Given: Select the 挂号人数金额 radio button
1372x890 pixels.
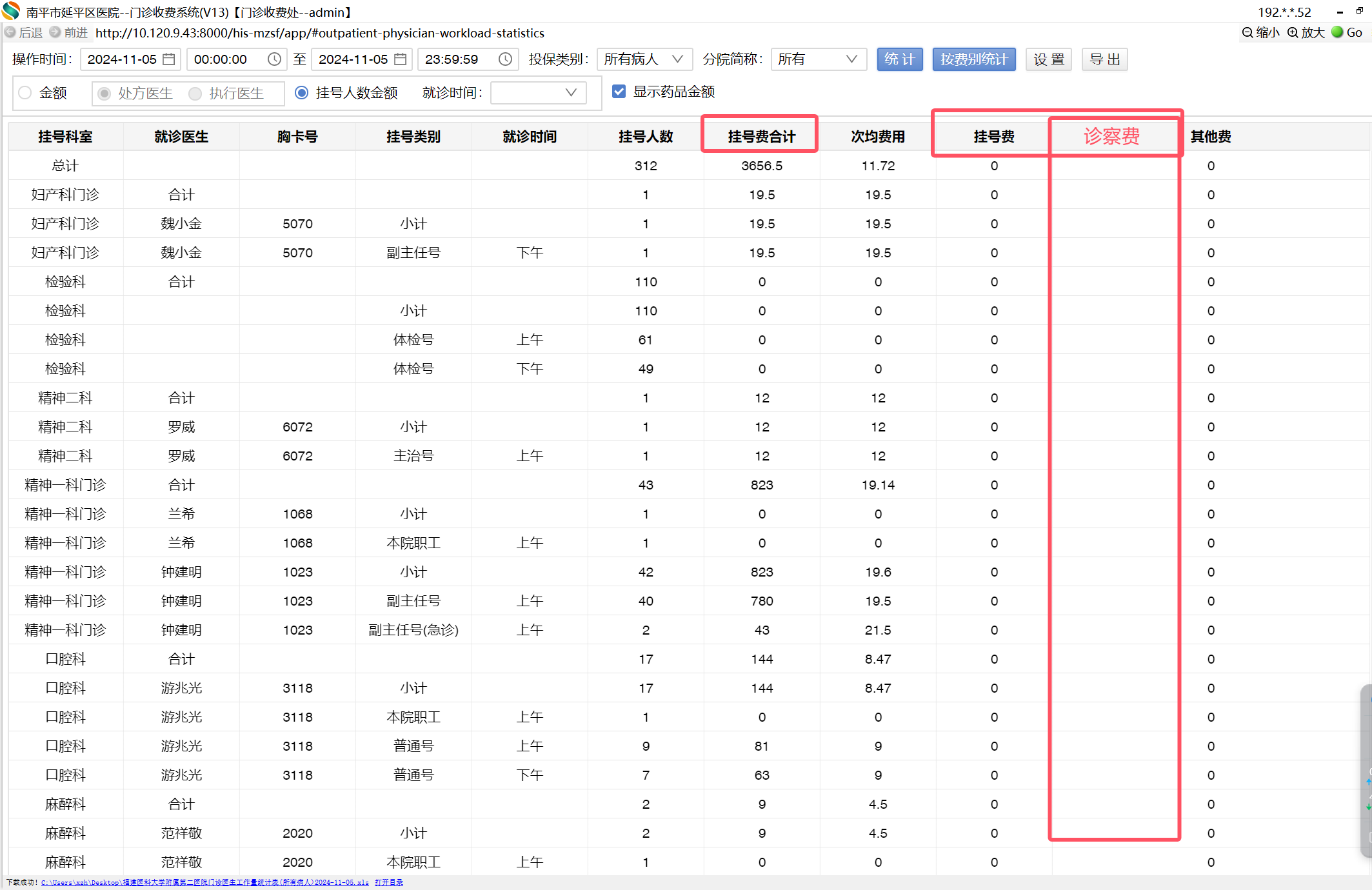Looking at the screenshot, I should 301,93.
